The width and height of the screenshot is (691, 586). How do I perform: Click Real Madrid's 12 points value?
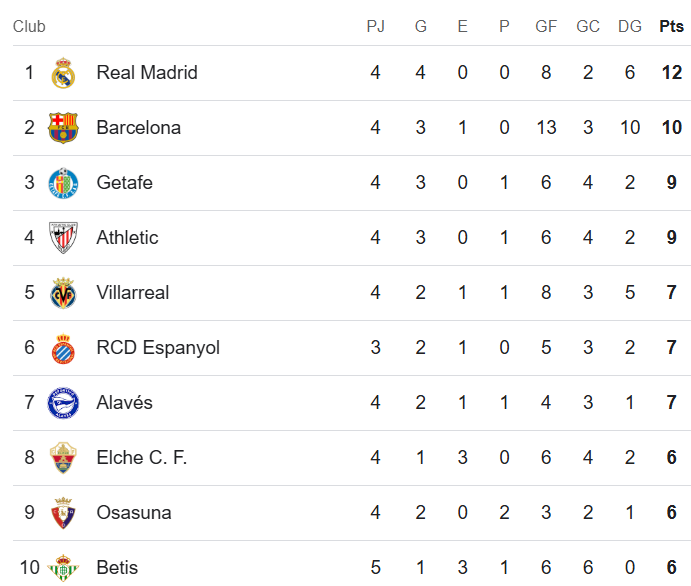pyautogui.click(x=671, y=73)
